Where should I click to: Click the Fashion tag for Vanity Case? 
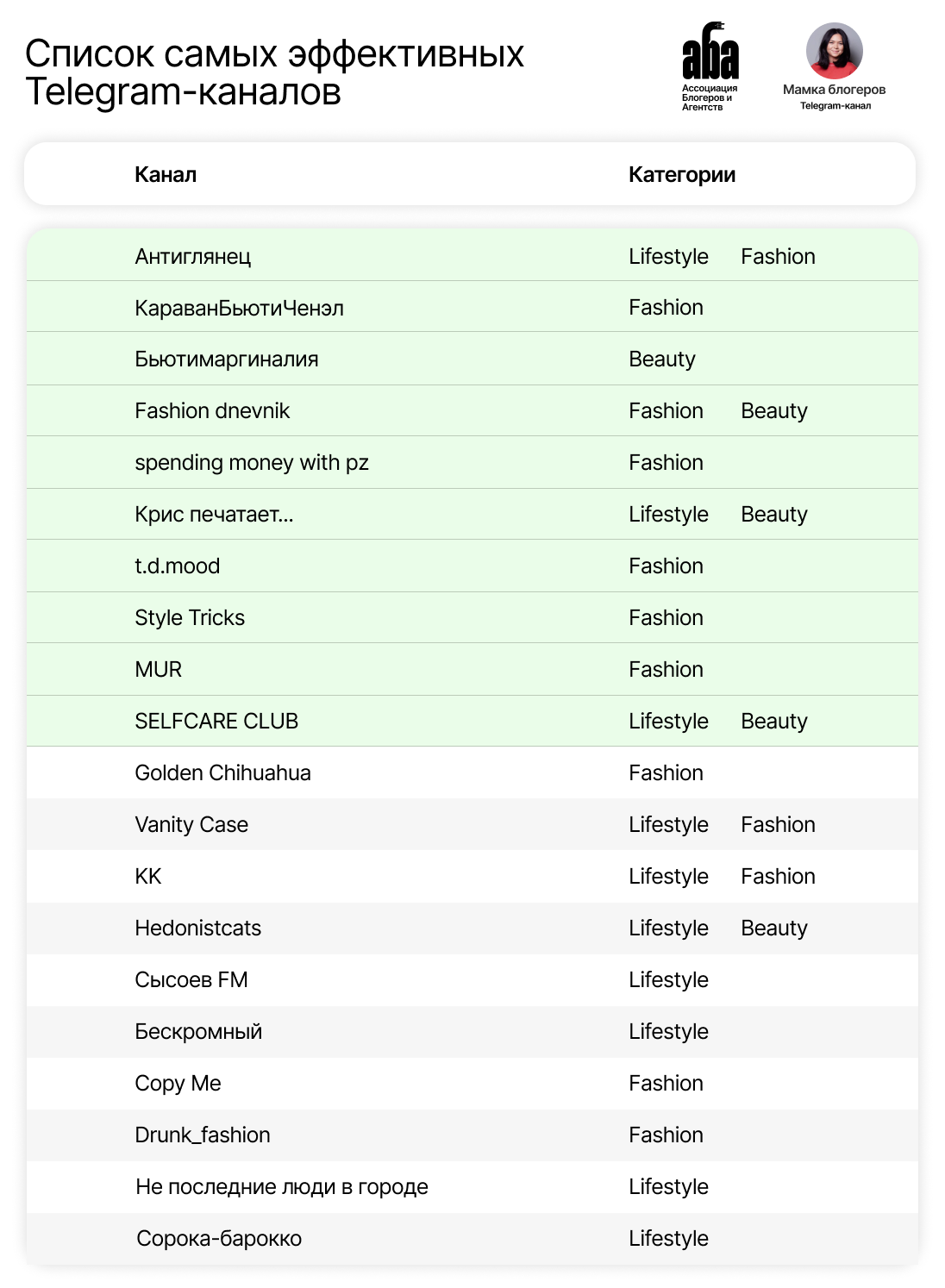[778, 825]
